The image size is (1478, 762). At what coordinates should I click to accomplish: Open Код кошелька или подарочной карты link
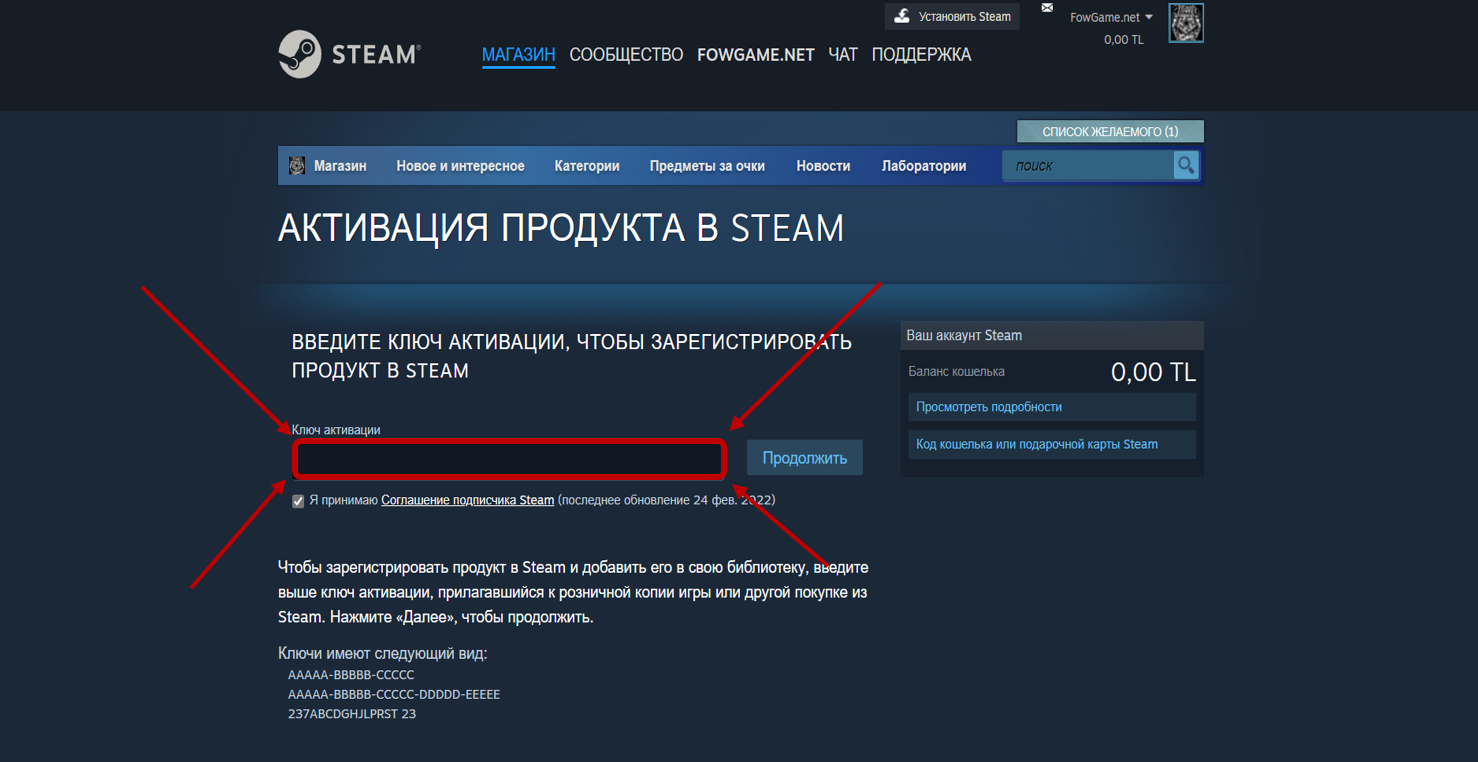coord(1036,444)
